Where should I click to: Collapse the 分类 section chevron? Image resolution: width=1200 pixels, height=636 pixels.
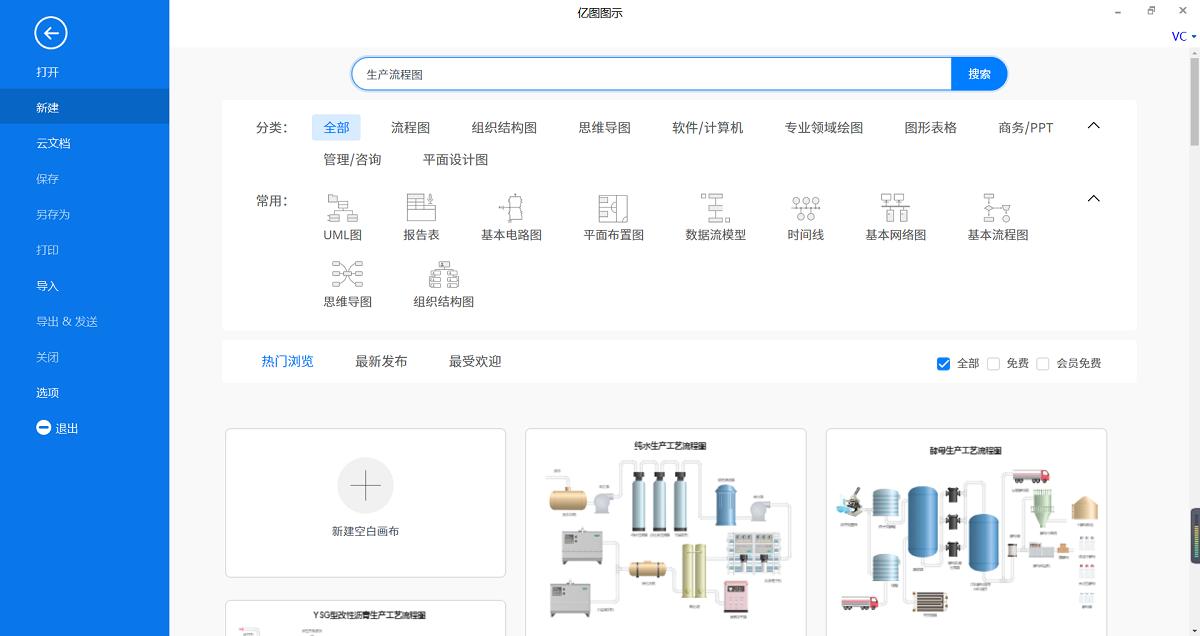click(x=1093, y=126)
